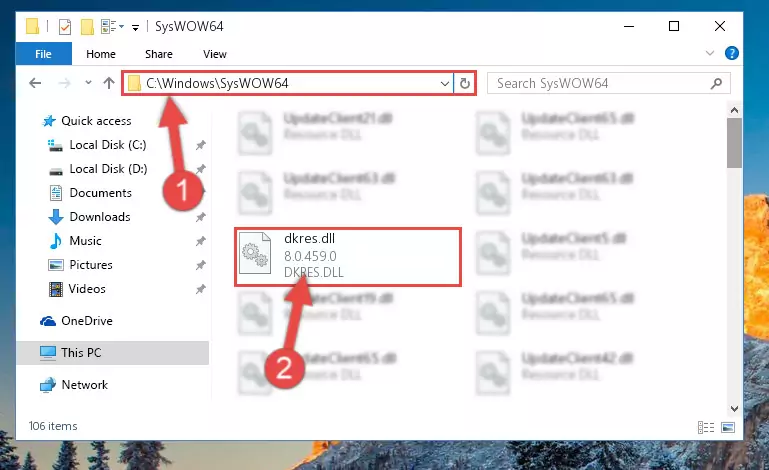This screenshot has height=470, width=769.
Task: Refresh the SysWOW64 folder view
Action: (464, 83)
